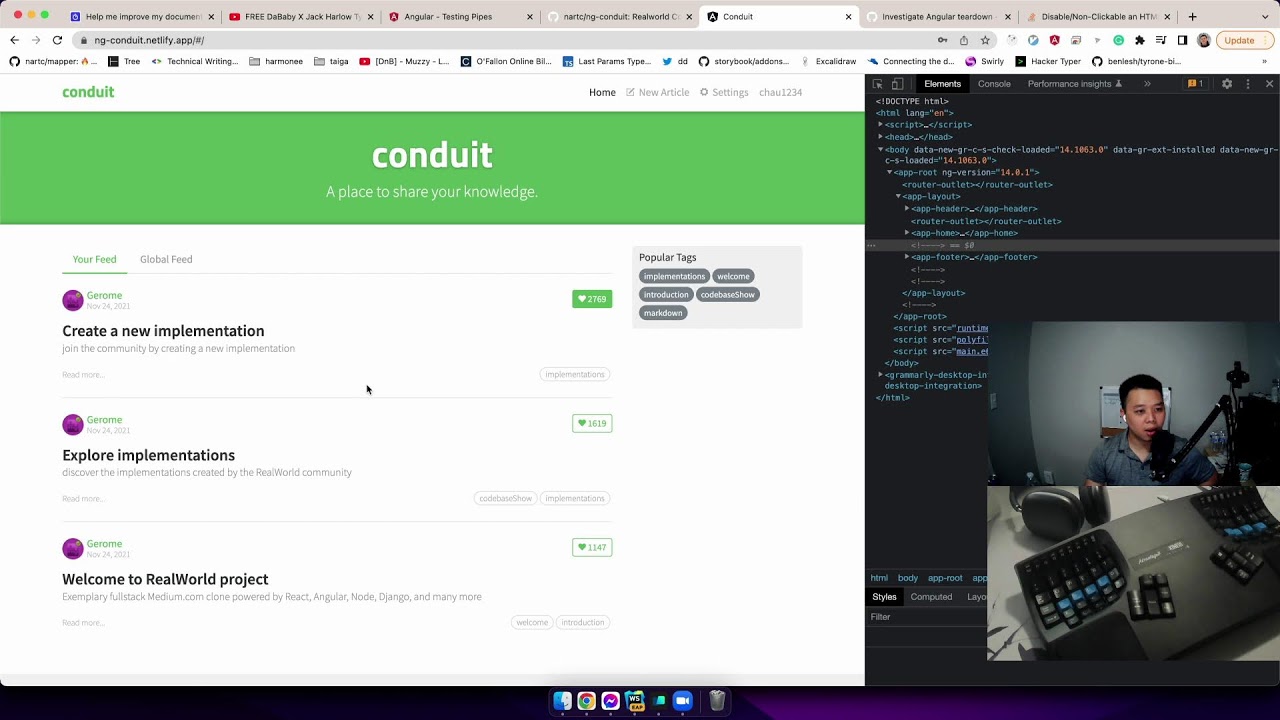Viewport: 1280px width, 720px height.
Task: Click Read more under Explore implementations
Action: click(x=83, y=498)
